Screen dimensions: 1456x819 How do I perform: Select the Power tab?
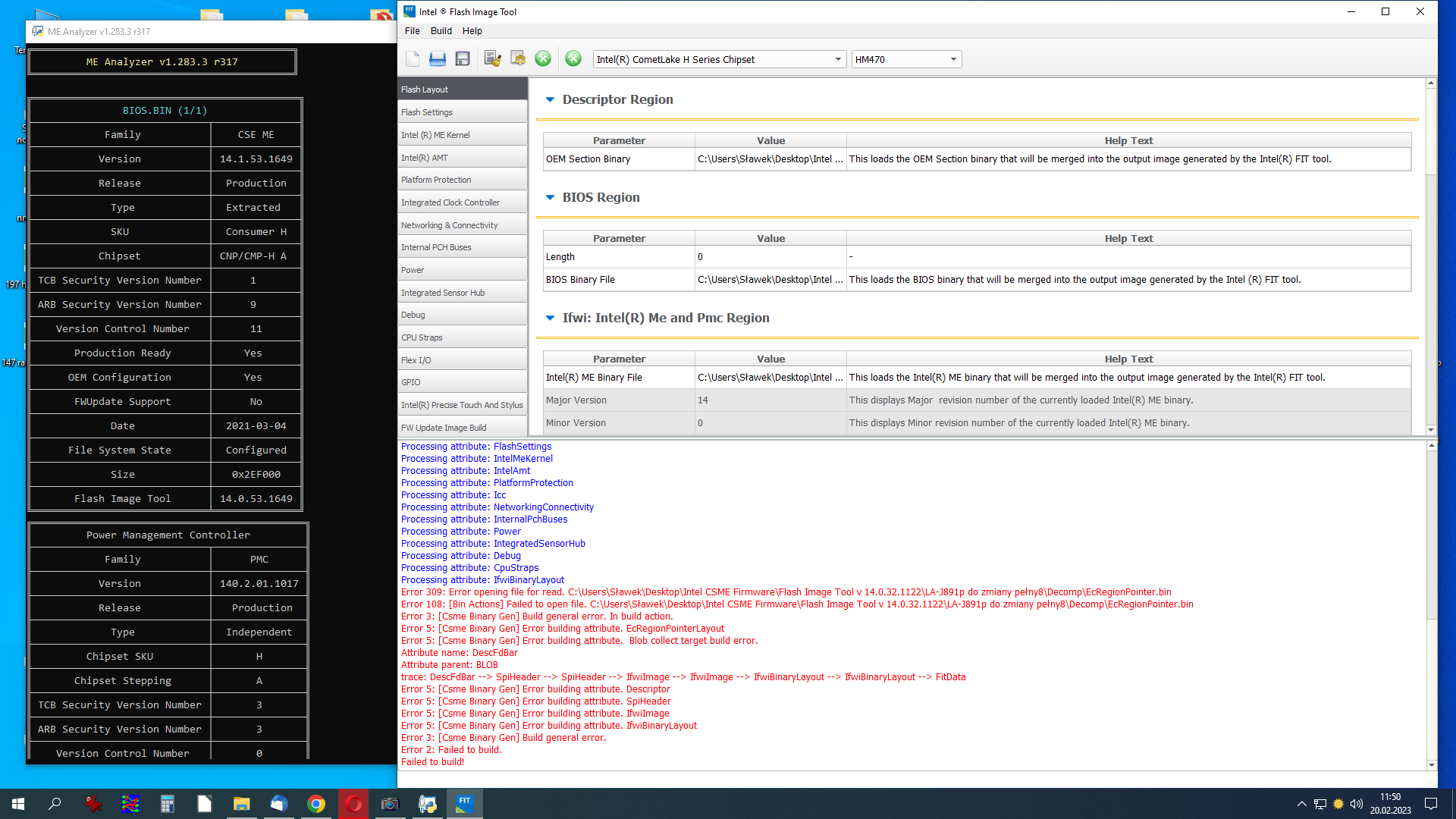[463, 270]
